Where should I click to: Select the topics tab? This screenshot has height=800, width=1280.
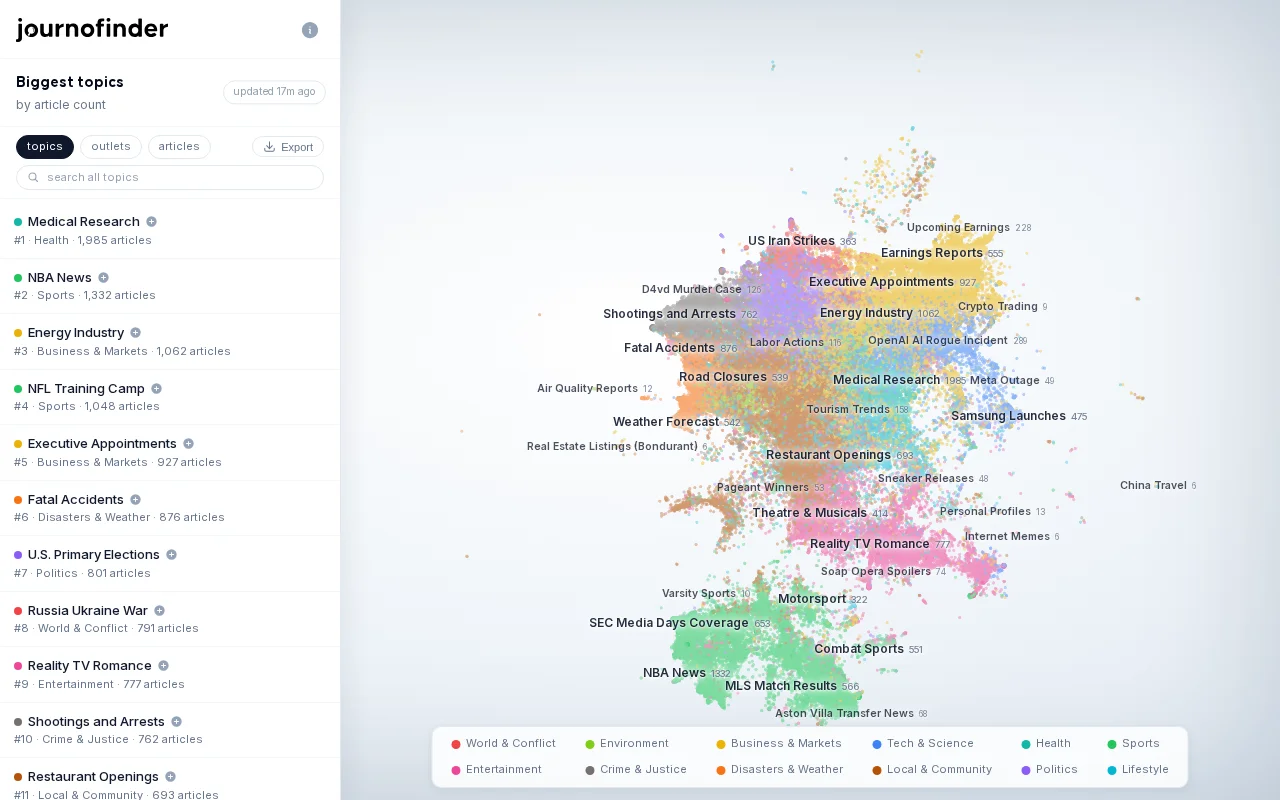tap(45, 147)
